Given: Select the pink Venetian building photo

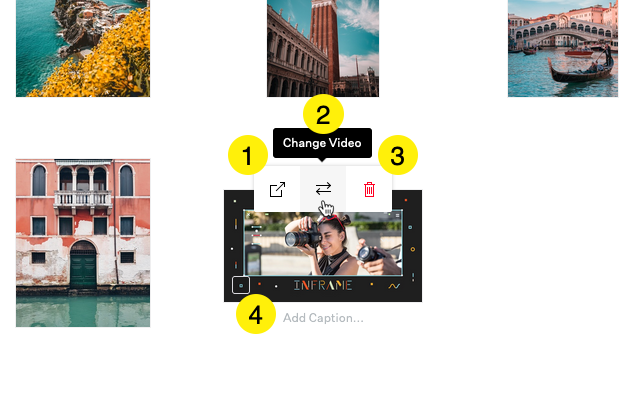Looking at the screenshot, I should tap(83, 243).
